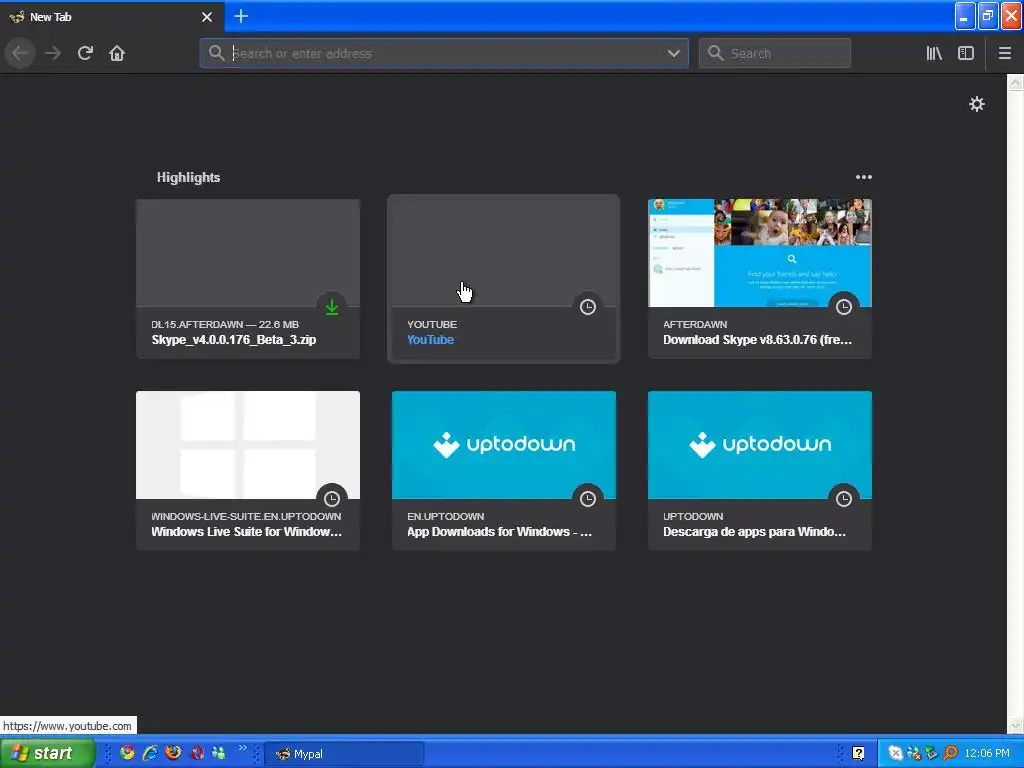The height and width of the screenshot is (768, 1024).
Task: Open App Downloads for Windows uptodown card
Action: (504, 471)
